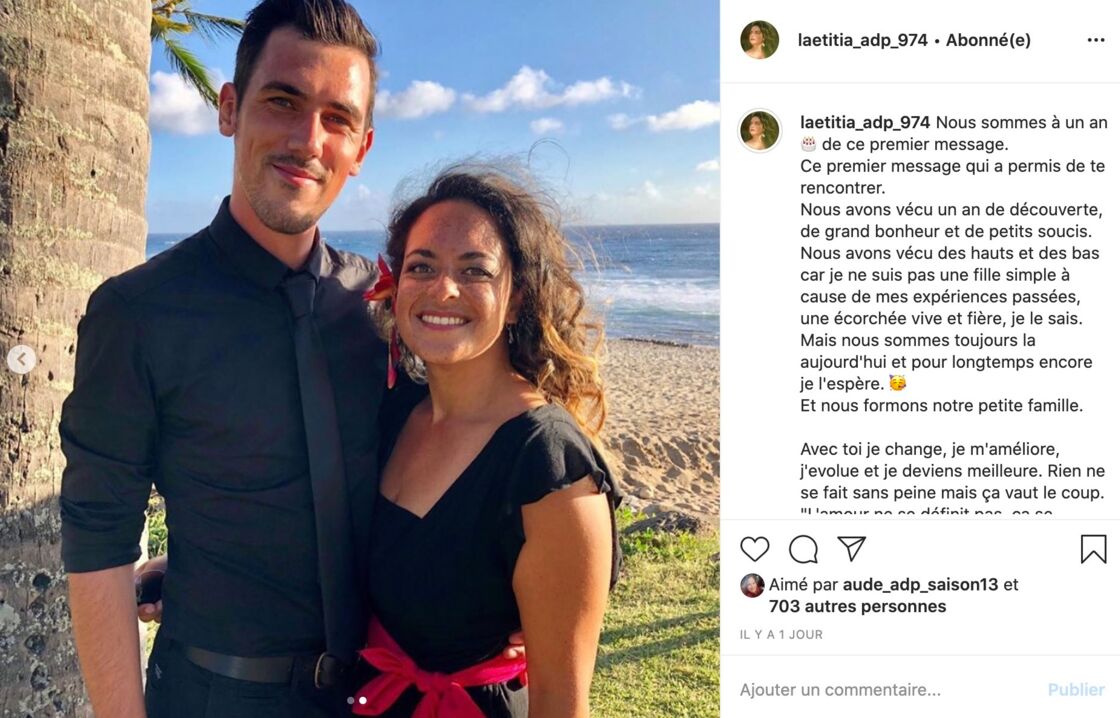
Task: Click the couple photo on the beach
Action: pos(360,359)
